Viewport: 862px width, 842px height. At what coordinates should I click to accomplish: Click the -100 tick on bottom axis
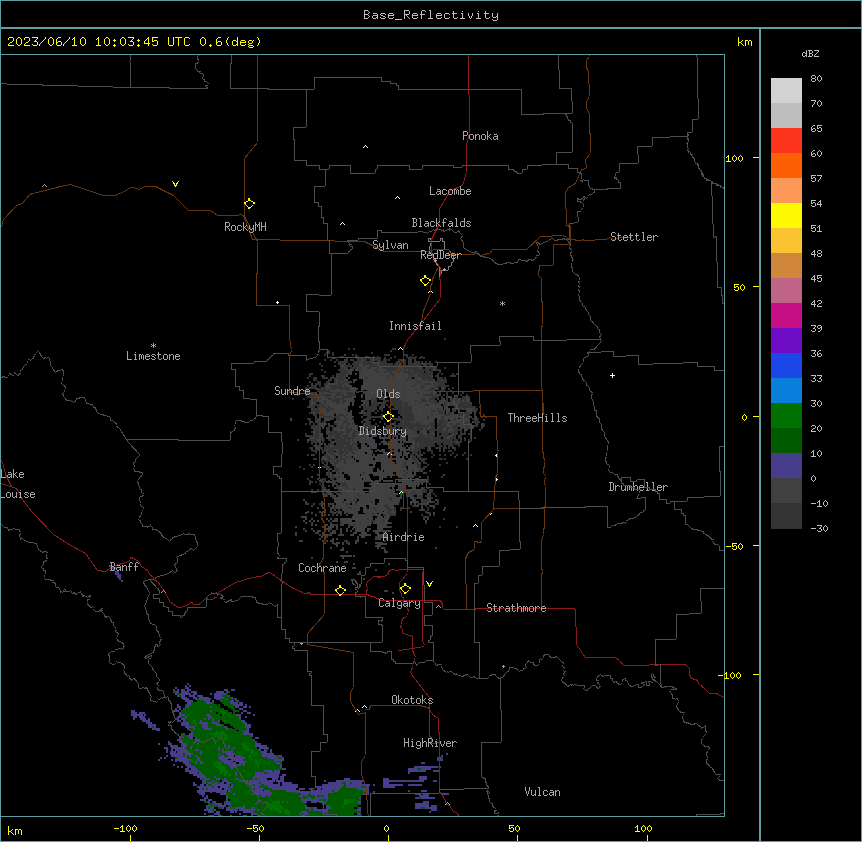[x=125, y=829]
